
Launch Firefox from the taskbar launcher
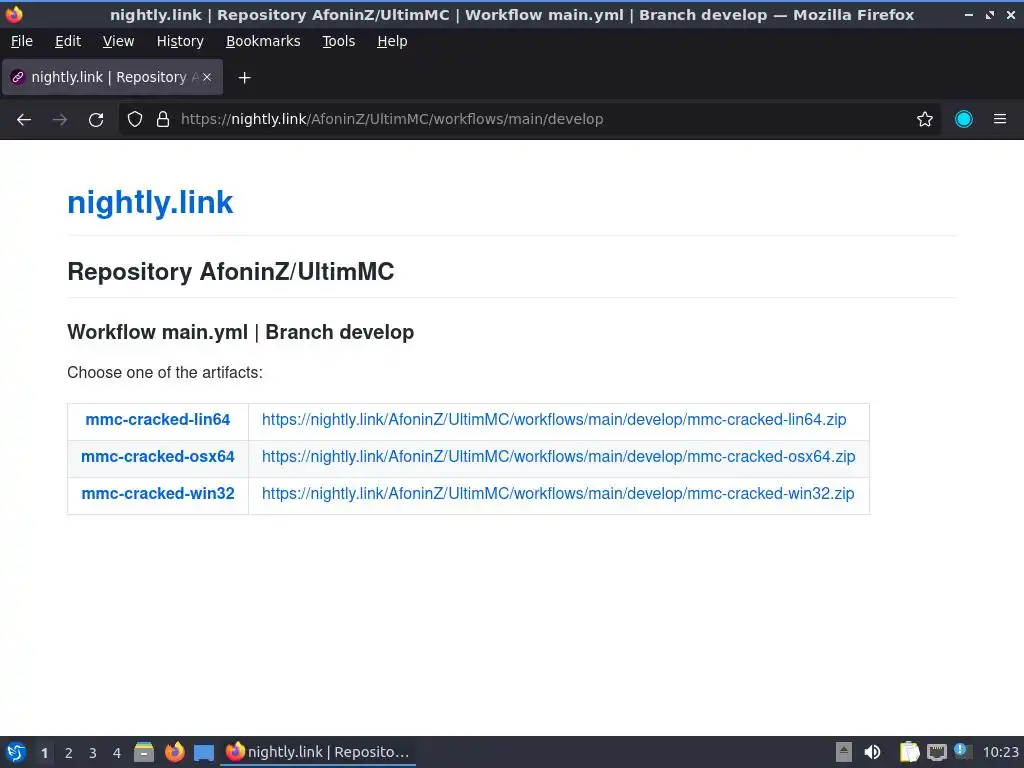[x=174, y=752]
